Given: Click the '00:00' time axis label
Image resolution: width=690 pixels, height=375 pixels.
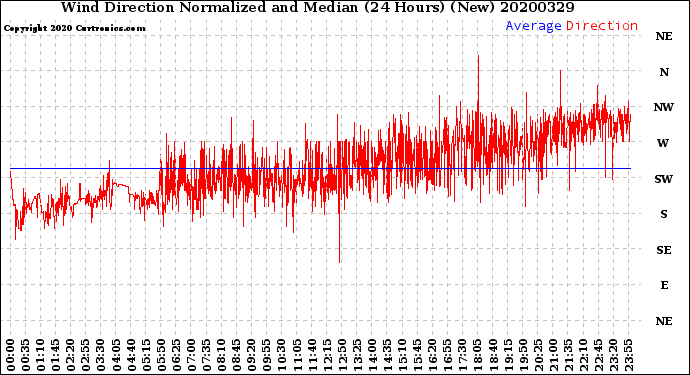Looking at the screenshot, I should 11,355.
